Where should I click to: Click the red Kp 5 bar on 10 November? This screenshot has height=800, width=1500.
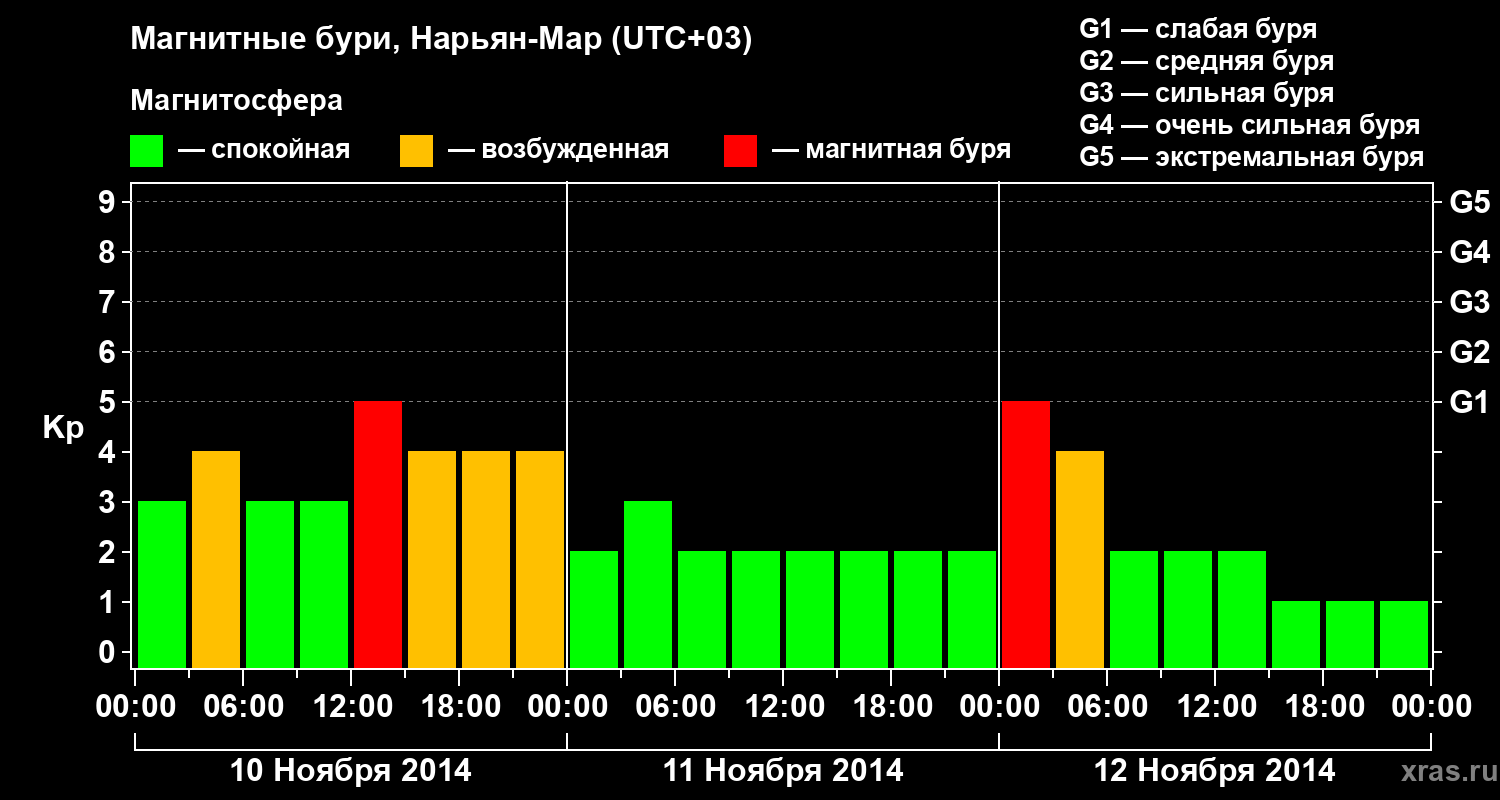pyautogui.click(x=378, y=535)
